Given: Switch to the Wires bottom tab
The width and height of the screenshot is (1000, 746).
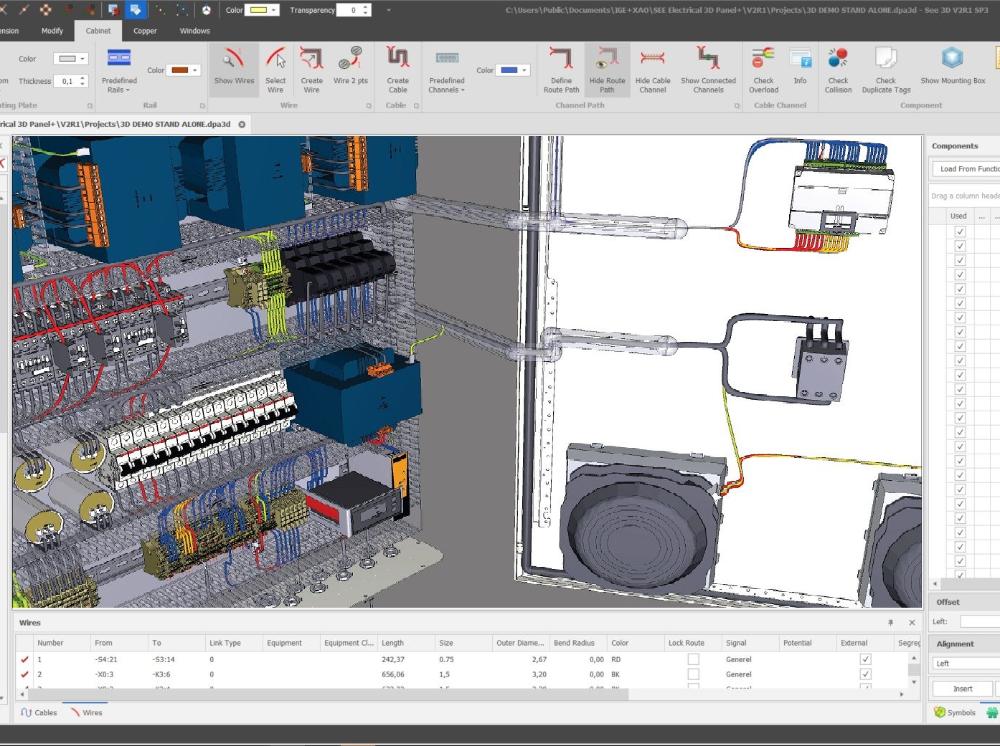Looking at the screenshot, I should coord(86,712).
